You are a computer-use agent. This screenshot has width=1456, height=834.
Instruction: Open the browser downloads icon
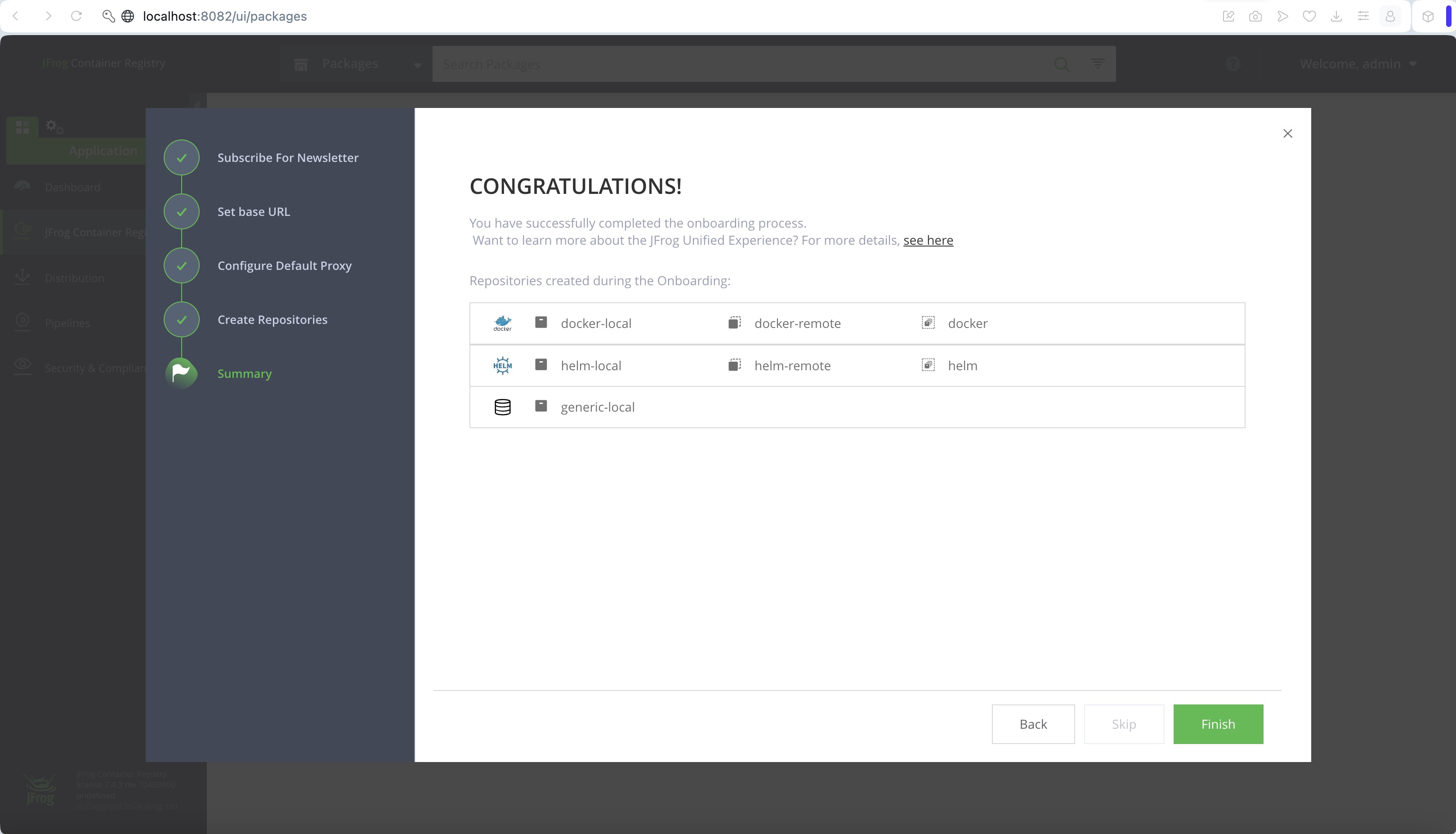1336,16
